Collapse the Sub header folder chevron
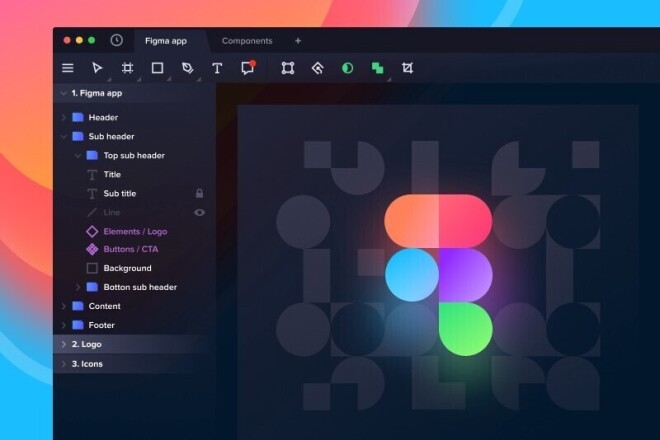The height and width of the screenshot is (440, 660). coord(64,136)
